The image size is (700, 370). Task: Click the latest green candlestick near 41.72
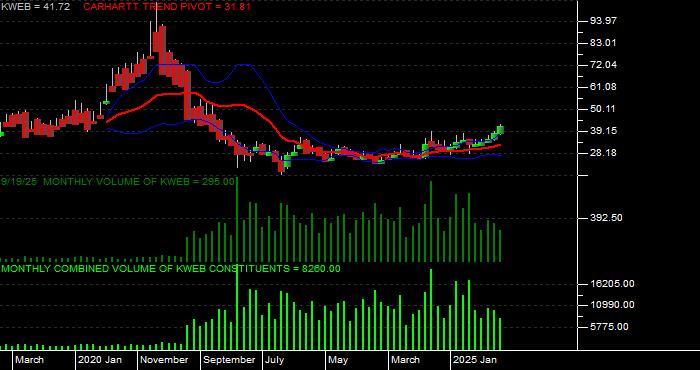pyautogui.click(x=500, y=130)
